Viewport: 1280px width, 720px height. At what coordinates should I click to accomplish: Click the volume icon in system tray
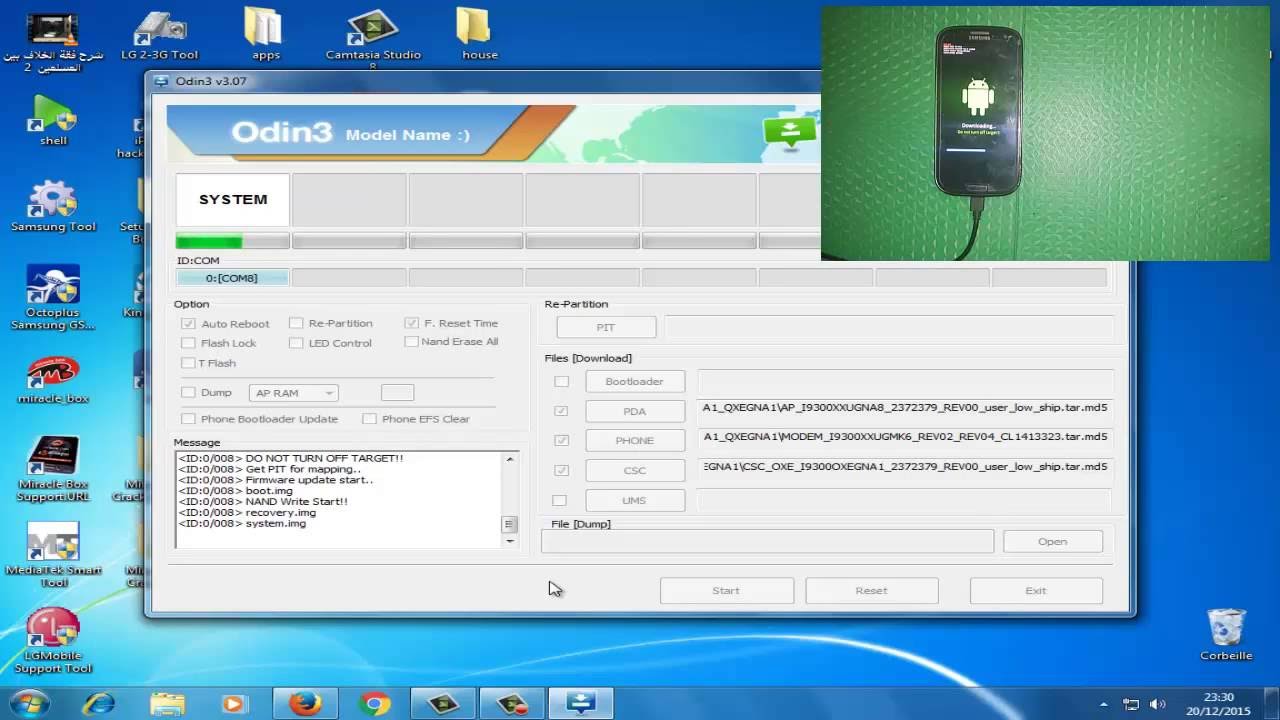click(x=1157, y=704)
